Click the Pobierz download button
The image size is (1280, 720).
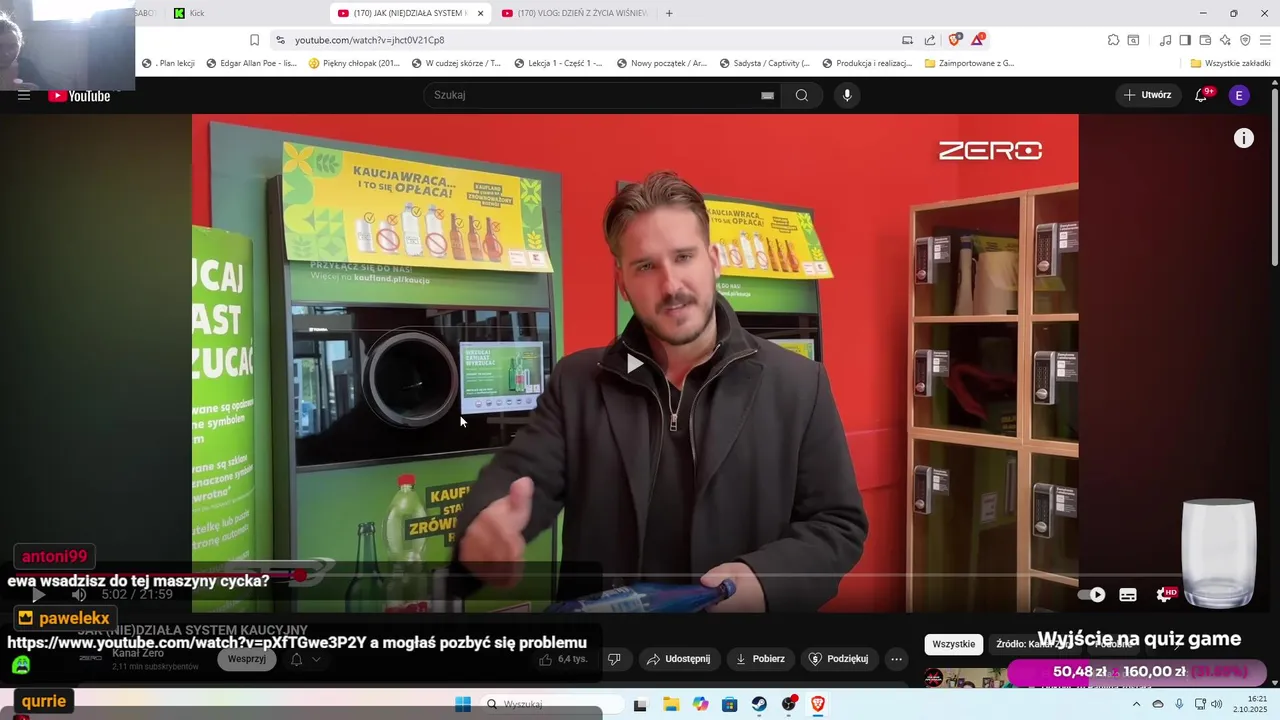(760, 659)
